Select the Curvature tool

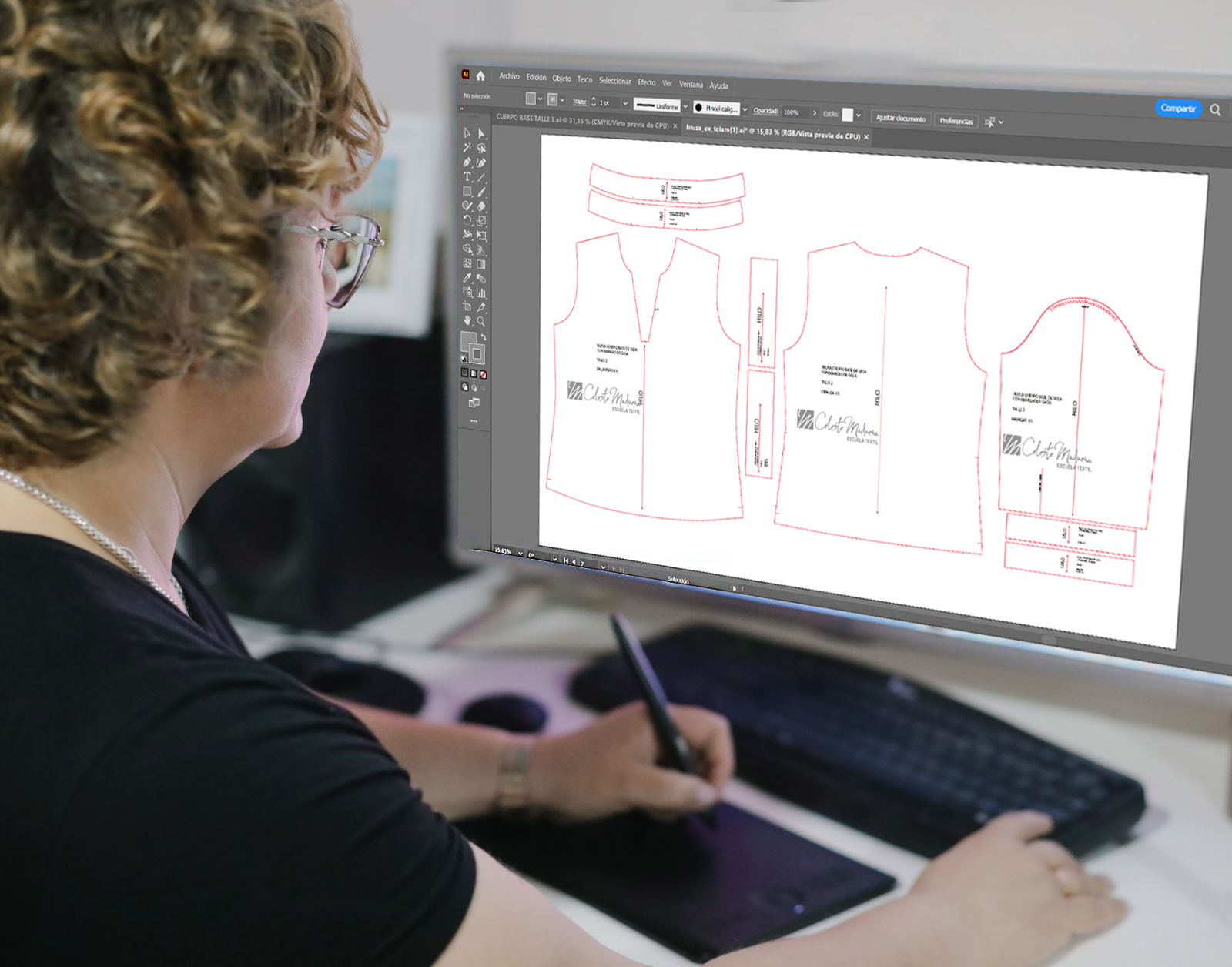point(481,162)
